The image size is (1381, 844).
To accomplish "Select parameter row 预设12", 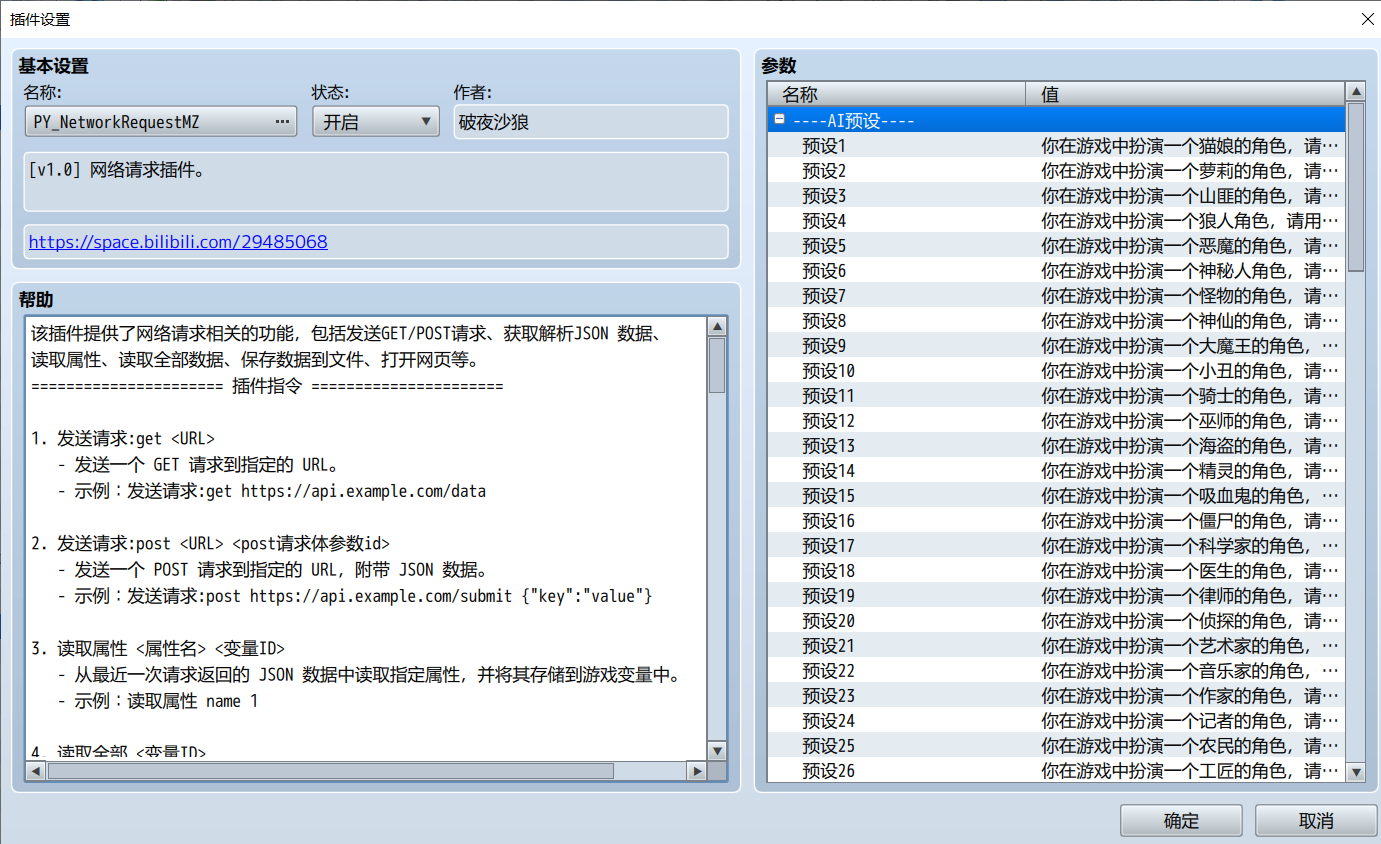I will [1056, 420].
